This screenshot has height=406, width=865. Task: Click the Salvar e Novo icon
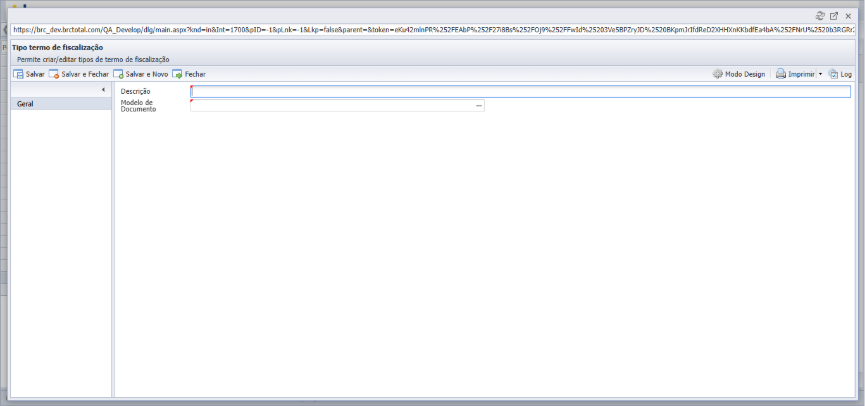pyautogui.click(x=118, y=74)
